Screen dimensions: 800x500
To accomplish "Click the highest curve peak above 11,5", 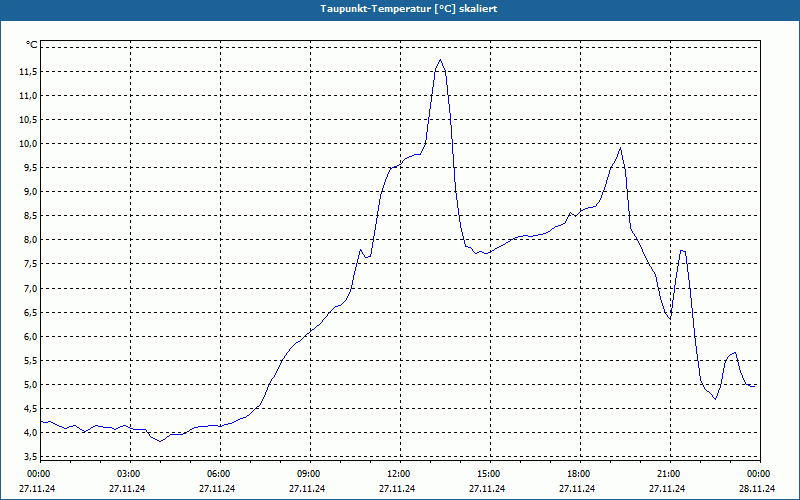I will point(440,60).
